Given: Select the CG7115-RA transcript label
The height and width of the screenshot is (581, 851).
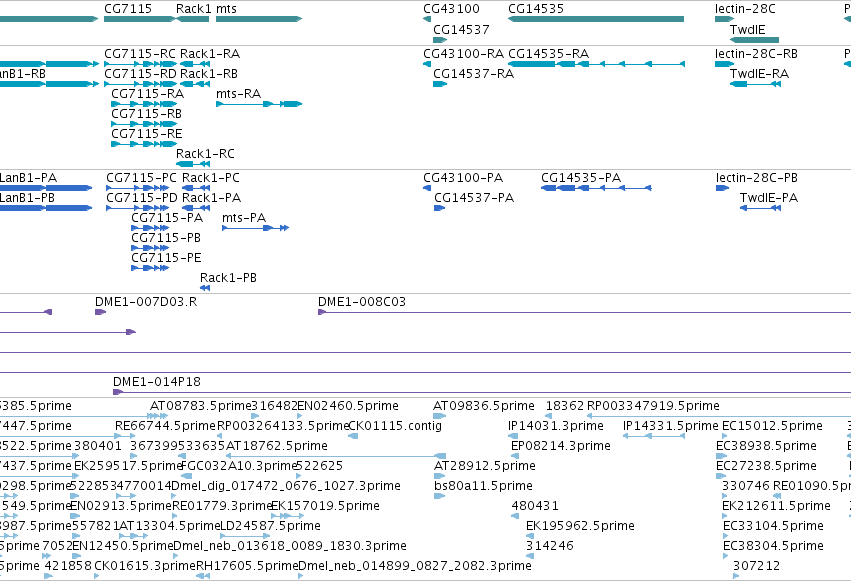Looking at the screenshot, I should click(148, 93).
